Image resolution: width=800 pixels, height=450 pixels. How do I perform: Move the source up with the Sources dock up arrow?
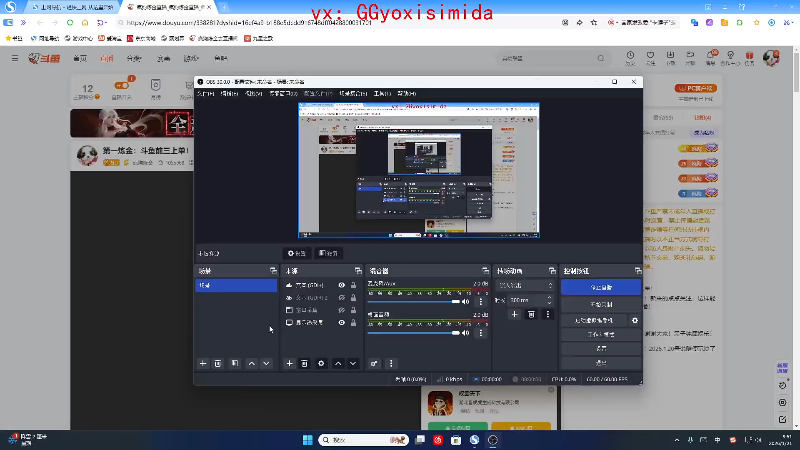click(x=338, y=363)
